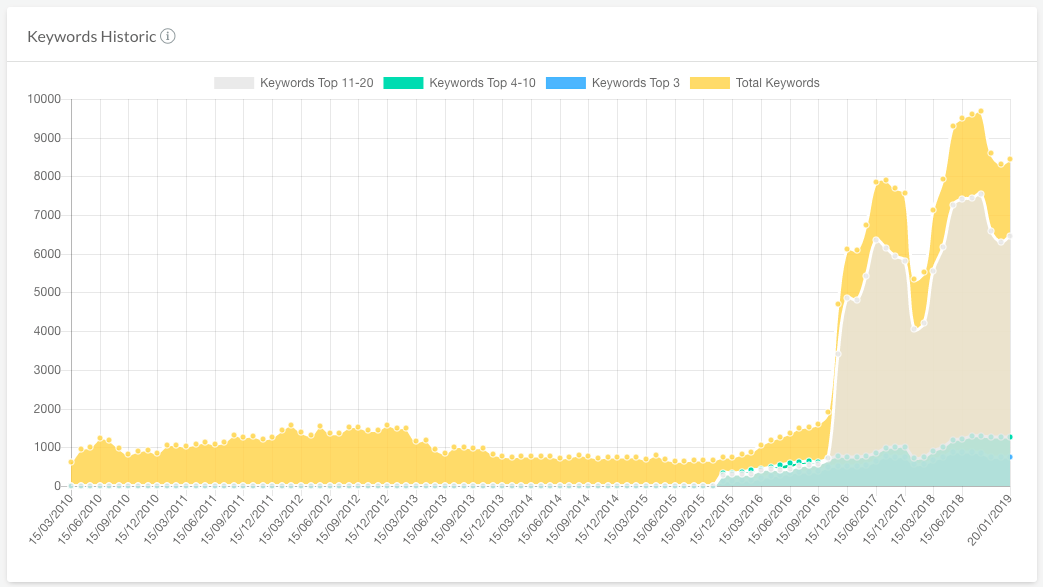This screenshot has height=587, width=1043.
Task: Click the 15/12/2013 x-axis date label
Action: (482, 520)
